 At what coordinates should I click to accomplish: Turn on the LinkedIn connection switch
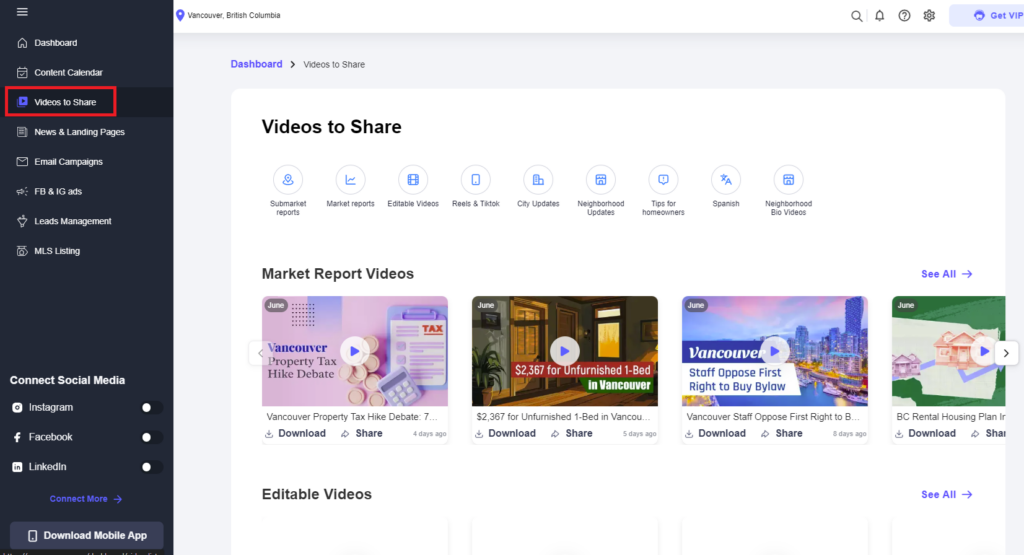click(151, 467)
